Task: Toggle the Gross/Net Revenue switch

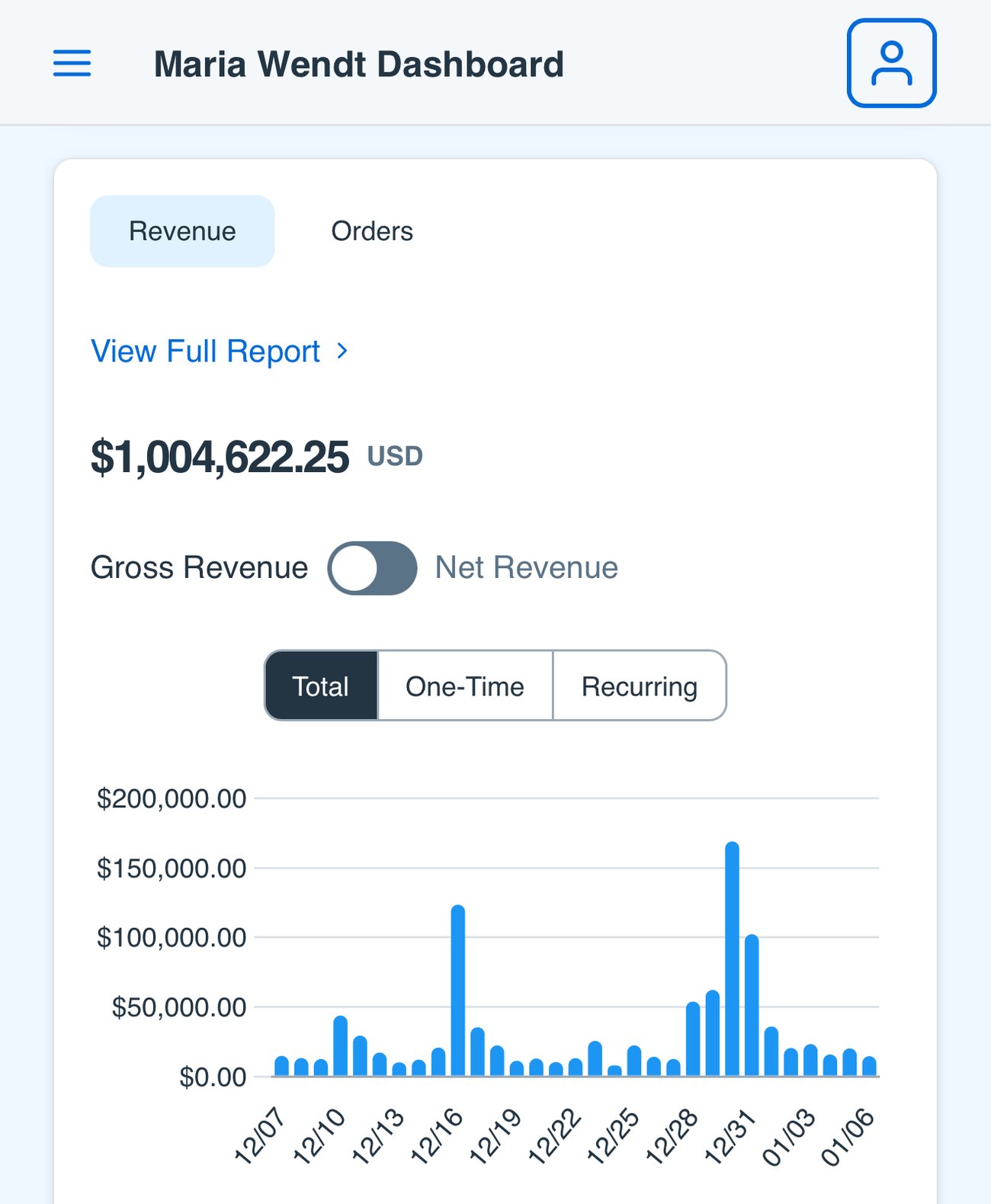Action: [x=372, y=568]
